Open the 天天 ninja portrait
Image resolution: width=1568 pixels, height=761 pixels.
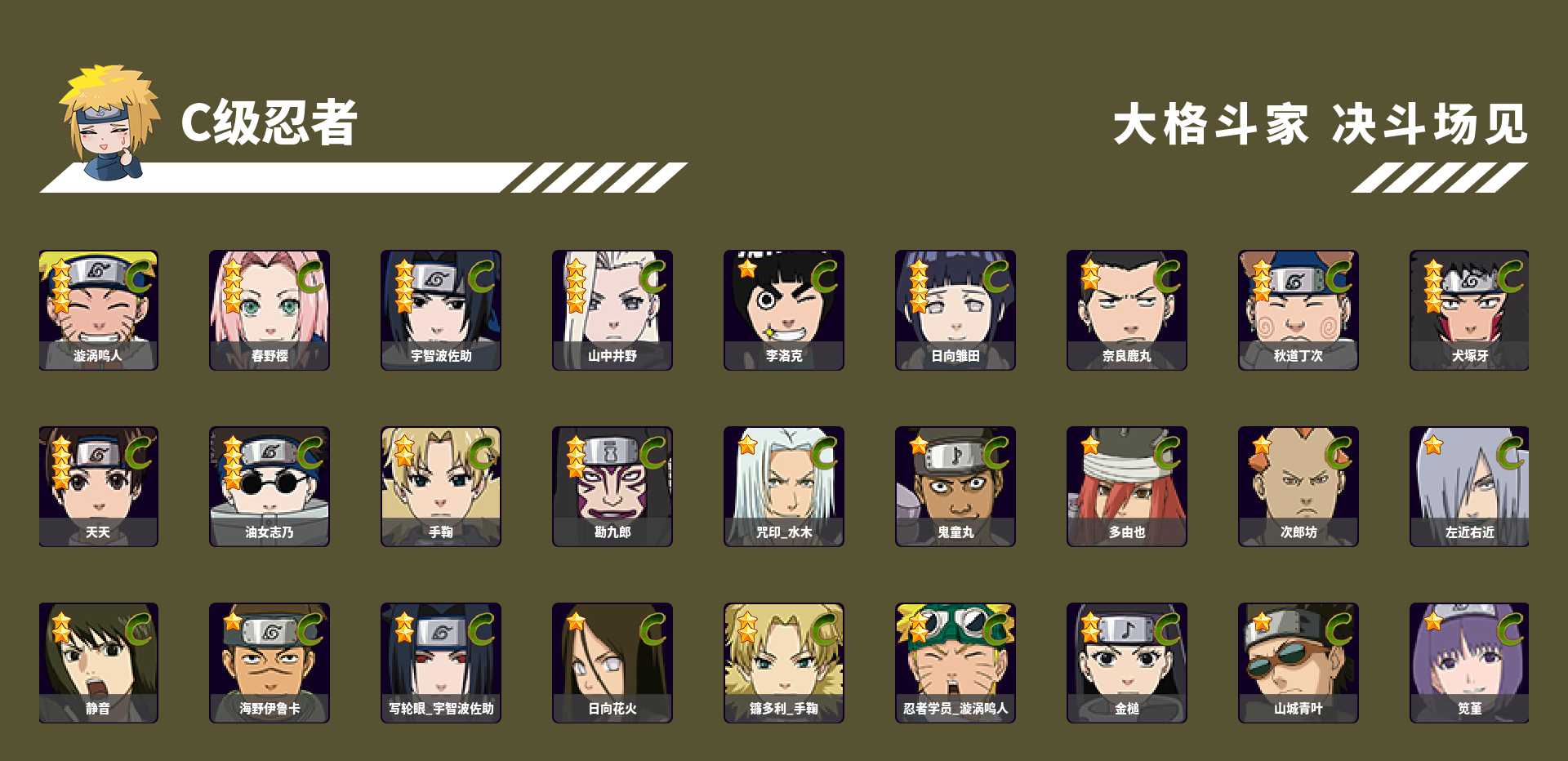pos(98,487)
